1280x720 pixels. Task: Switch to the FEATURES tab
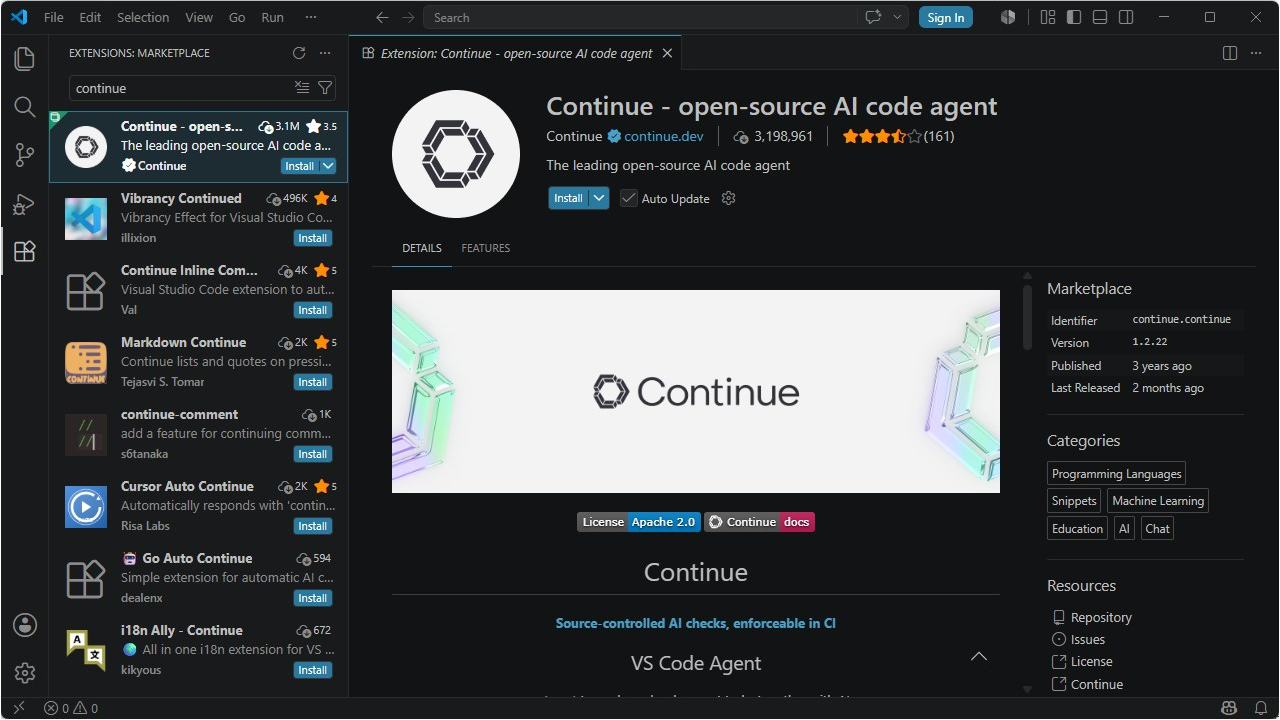click(486, 248)
